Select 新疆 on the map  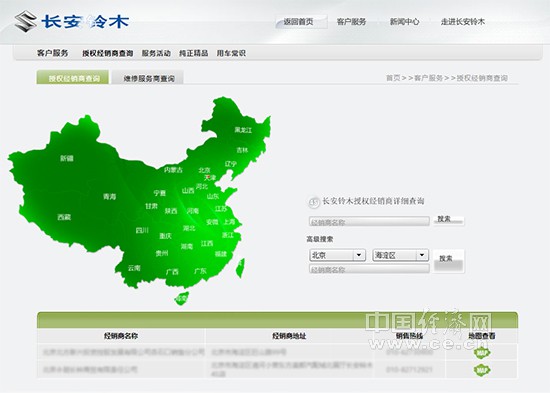click(67, 158)
